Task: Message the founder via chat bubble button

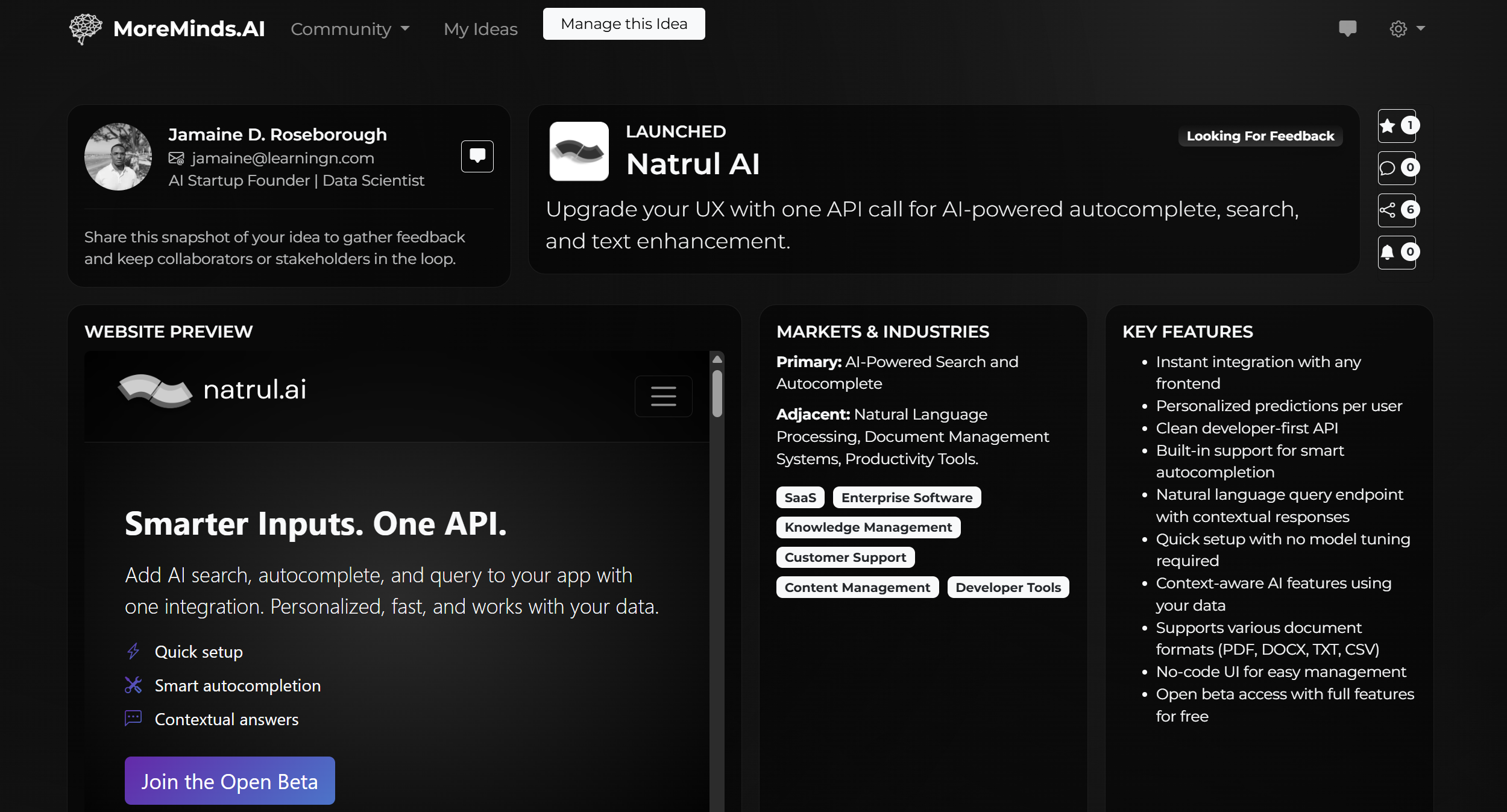Action: click(477, 156)
